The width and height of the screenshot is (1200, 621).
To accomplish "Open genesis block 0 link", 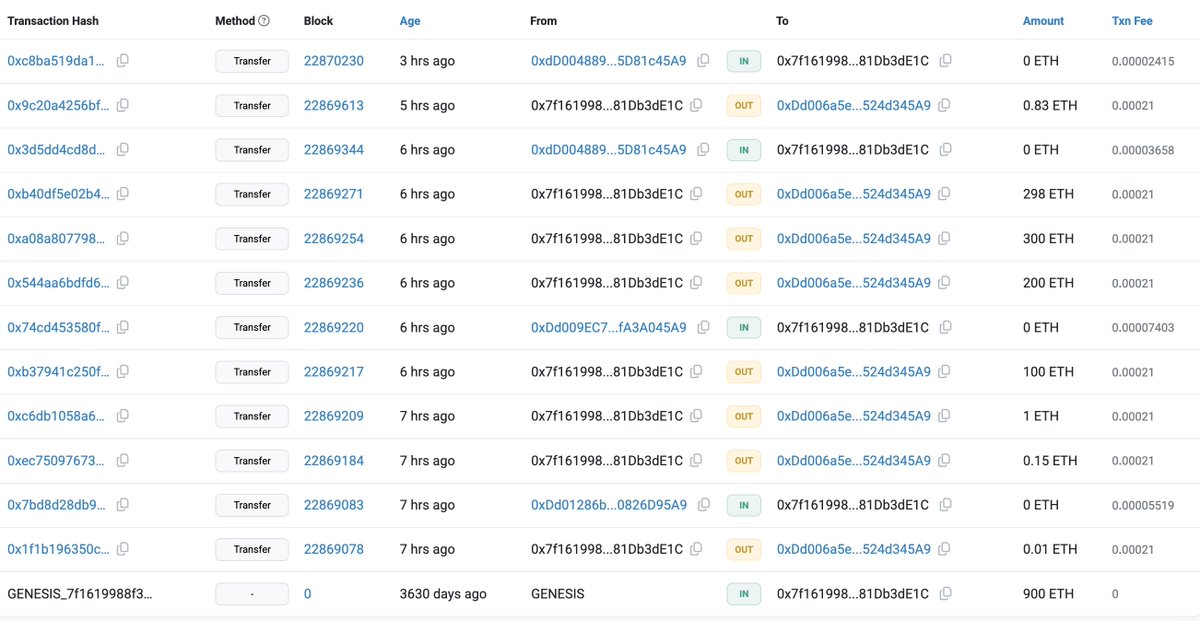I will point(308,594).
